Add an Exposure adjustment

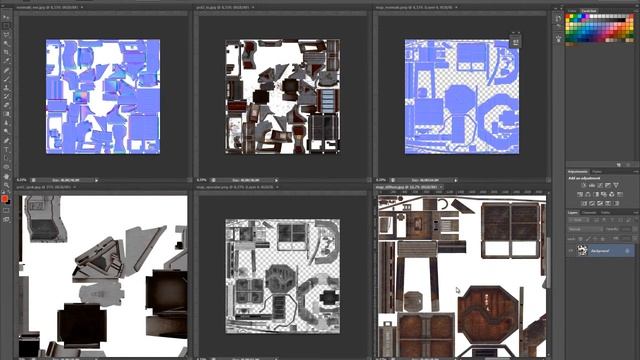[608, 185]
